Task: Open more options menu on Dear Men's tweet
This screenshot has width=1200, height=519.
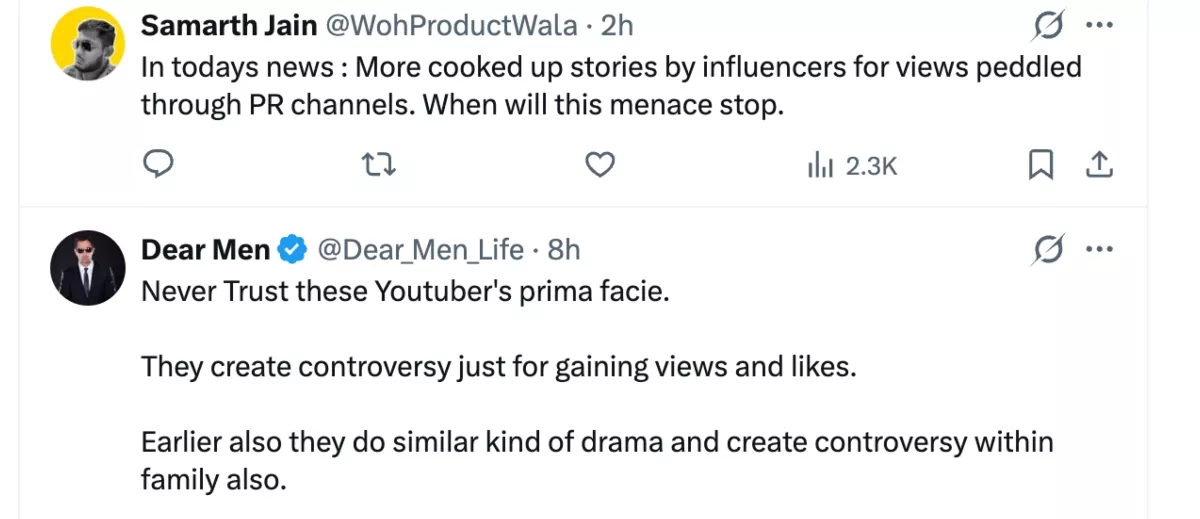Action: pyautogui.click(x=1100, y=249)
